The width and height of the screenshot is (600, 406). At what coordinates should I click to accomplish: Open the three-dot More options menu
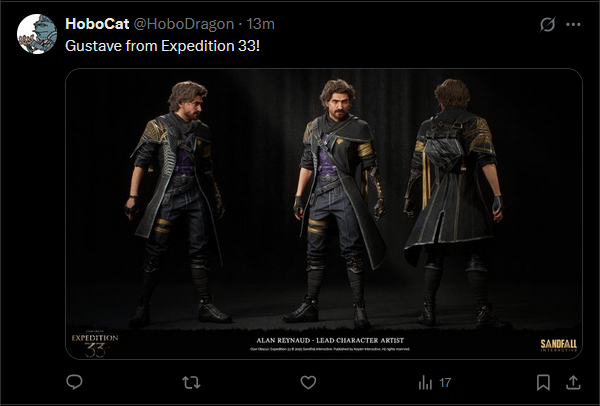click(x=574, y=24)
